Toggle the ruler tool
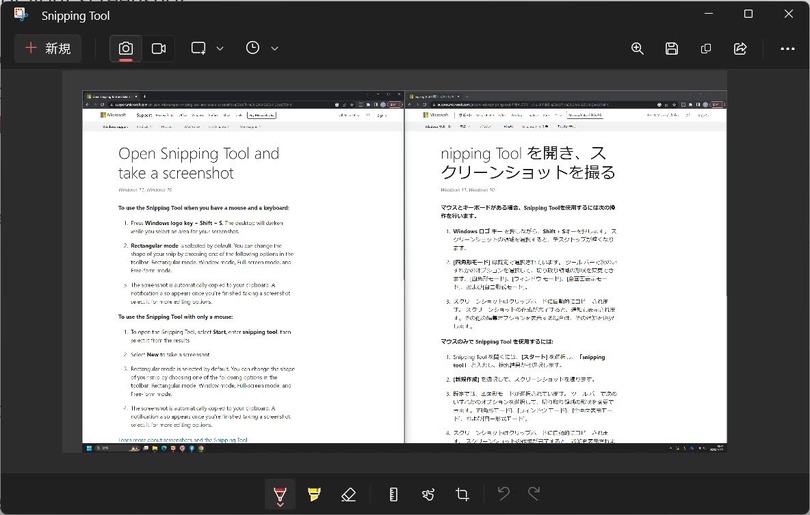 coord(393,494)
